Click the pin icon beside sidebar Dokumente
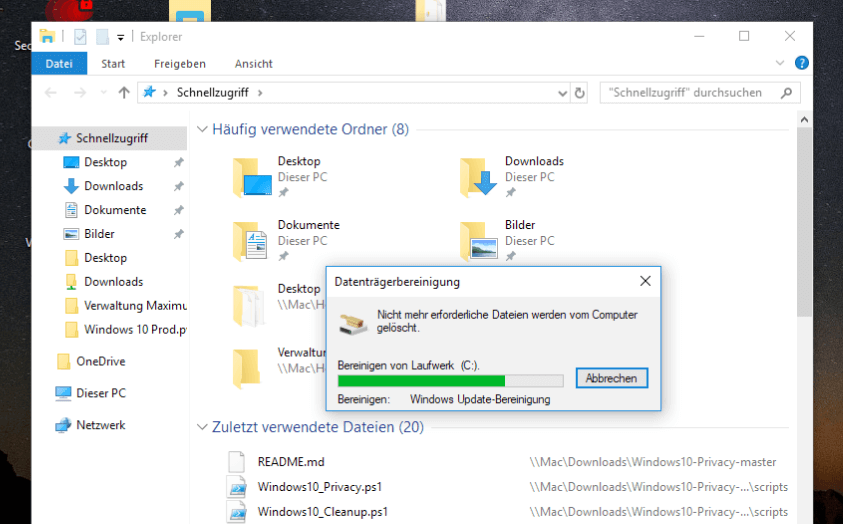Image resolution: width=843 pixels, height=524 pixels. tap(178, 210)
